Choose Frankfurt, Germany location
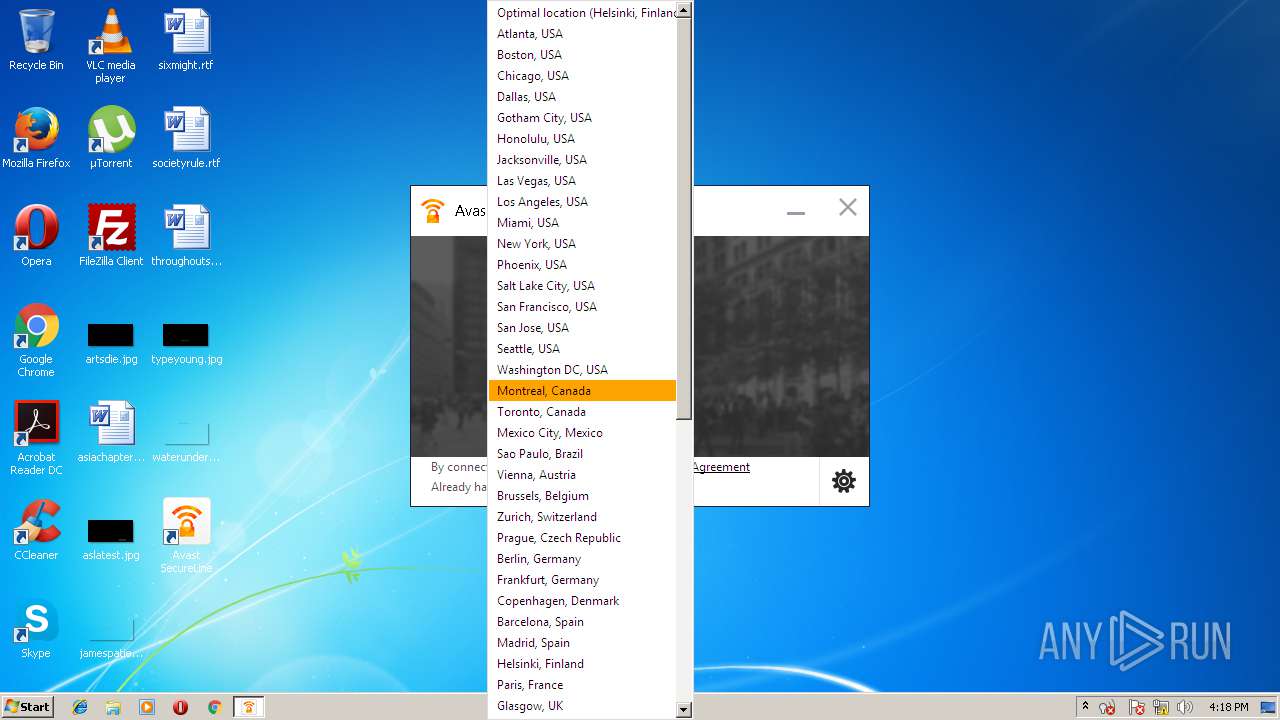The height and width of the screenshot is (720, 1280). click(x=583, y=580)
